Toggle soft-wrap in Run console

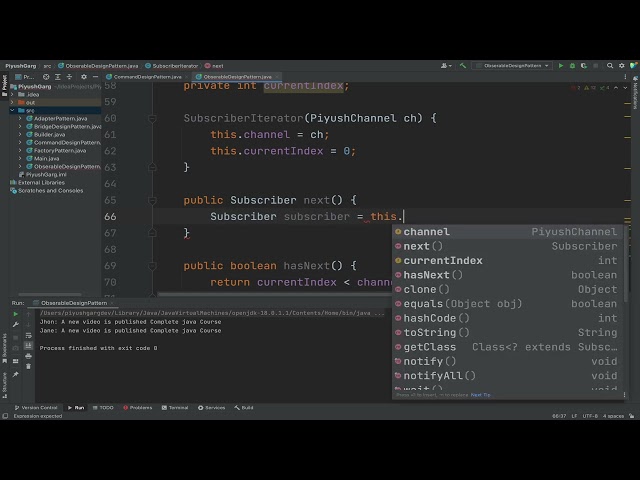pos(28,336)
